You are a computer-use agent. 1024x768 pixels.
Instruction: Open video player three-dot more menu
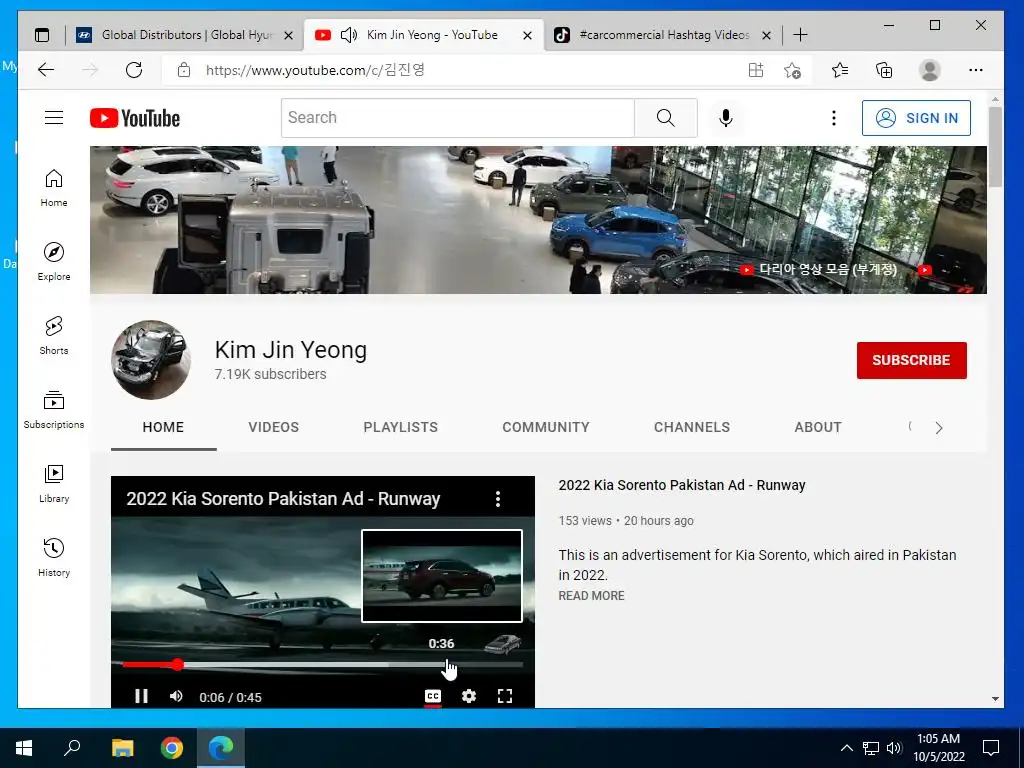[498, 499]
